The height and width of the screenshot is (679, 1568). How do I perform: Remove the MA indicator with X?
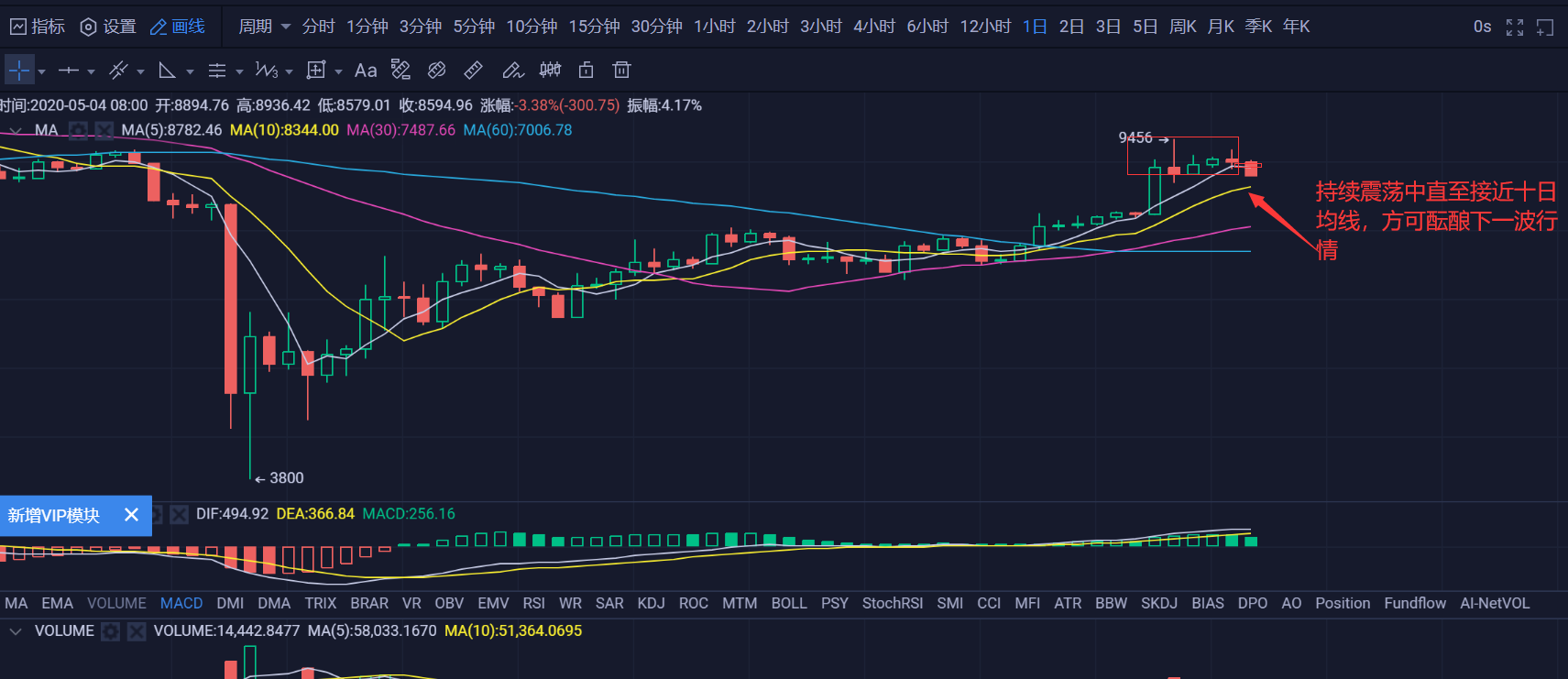[x=104, y=130]
